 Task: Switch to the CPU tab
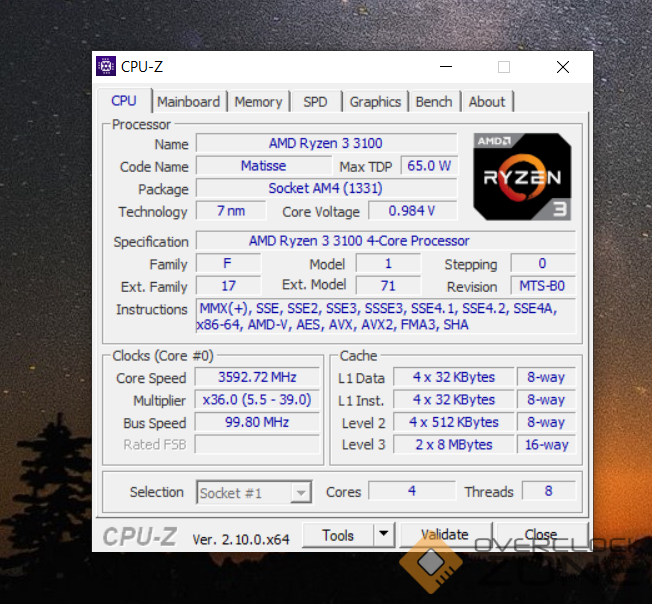tap(124, 101)
